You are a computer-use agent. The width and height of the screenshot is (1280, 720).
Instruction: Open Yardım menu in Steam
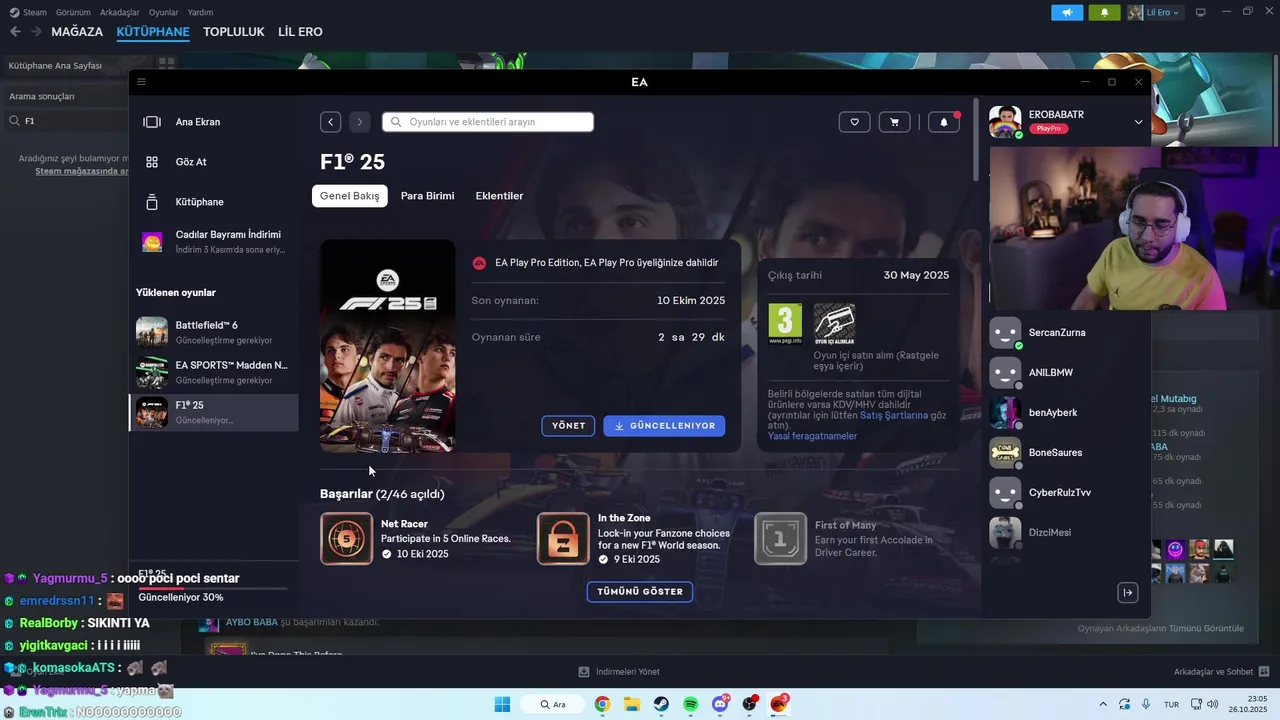point(200,12)
